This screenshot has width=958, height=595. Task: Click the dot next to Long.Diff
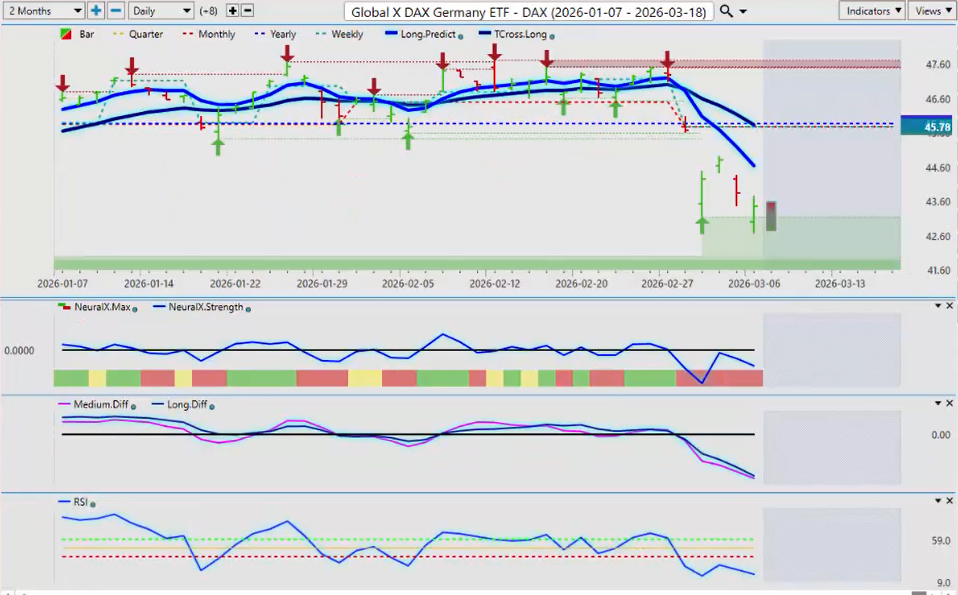212,407
